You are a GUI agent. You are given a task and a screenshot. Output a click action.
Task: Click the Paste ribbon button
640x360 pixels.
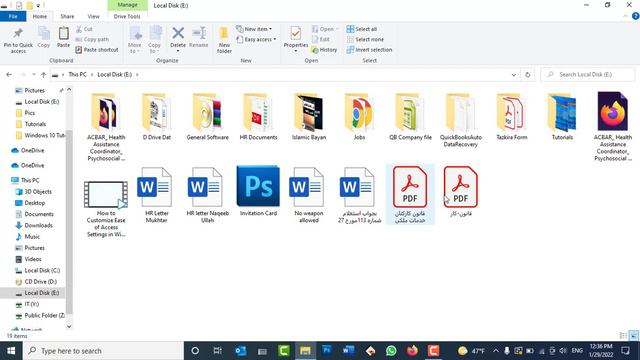[63, 38]
